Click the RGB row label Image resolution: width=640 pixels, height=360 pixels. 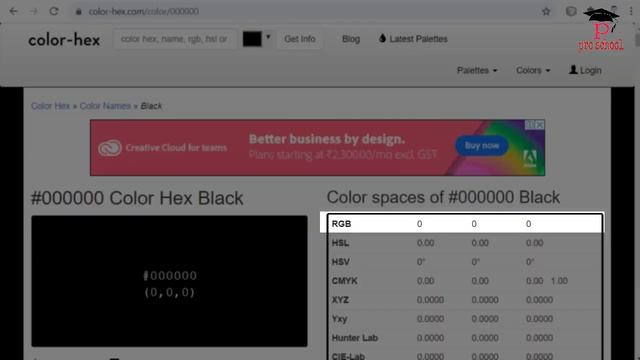[341, 224]
